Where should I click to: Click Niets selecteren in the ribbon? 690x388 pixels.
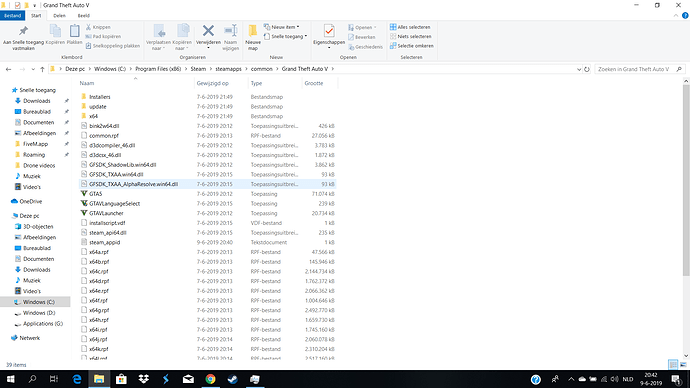[x=411, y=37]
